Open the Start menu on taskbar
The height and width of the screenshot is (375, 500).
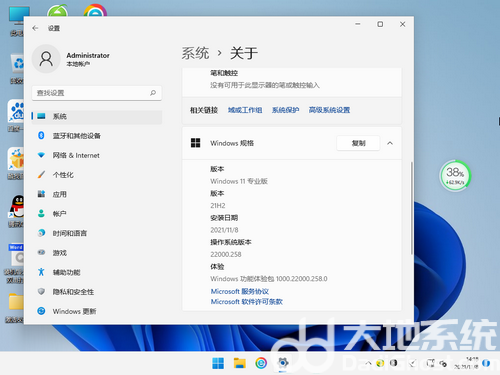click(x=218, y=363)
